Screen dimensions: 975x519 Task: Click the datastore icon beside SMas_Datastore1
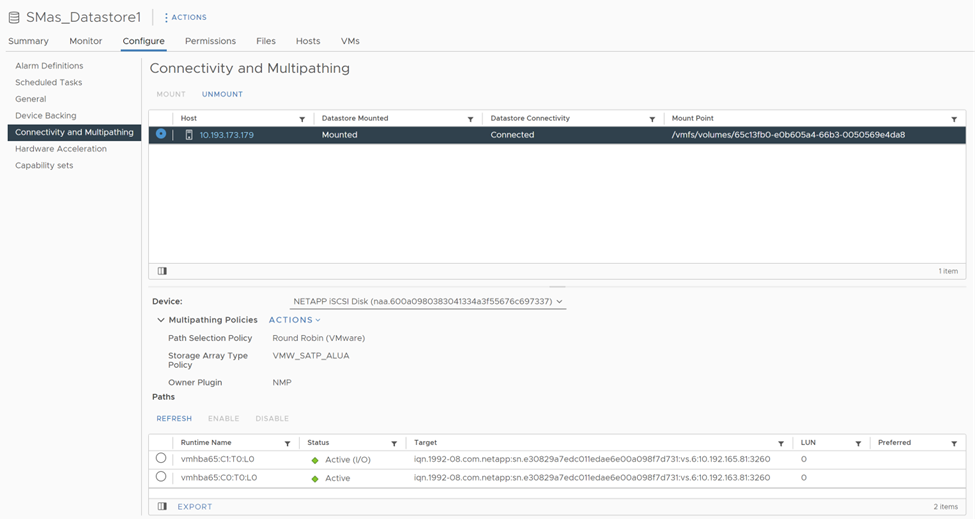[14, 17]
